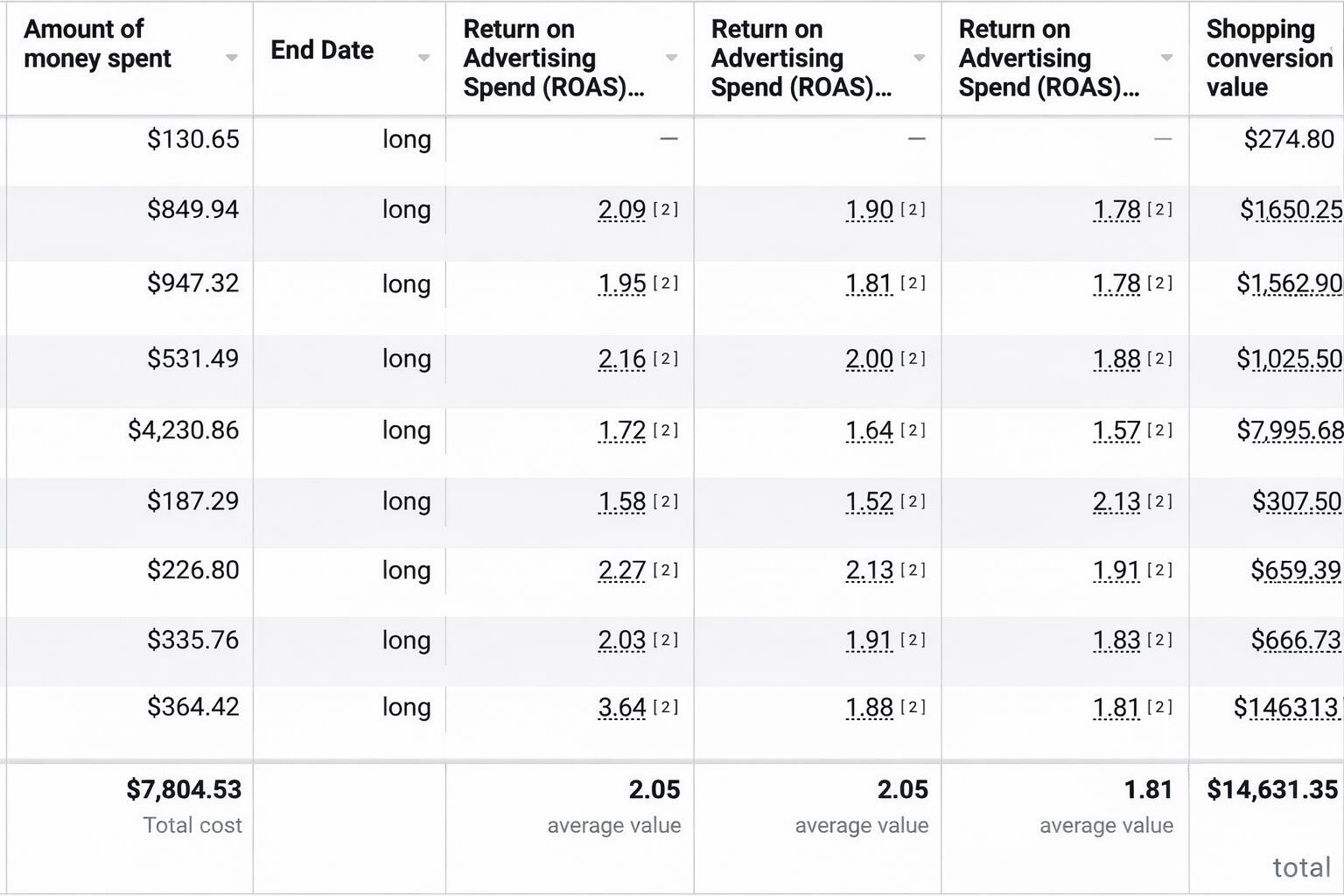Open the [2] footnote next to 1.57
The width and height of the screenshot is (1344, 896).
click(1159, 430)
